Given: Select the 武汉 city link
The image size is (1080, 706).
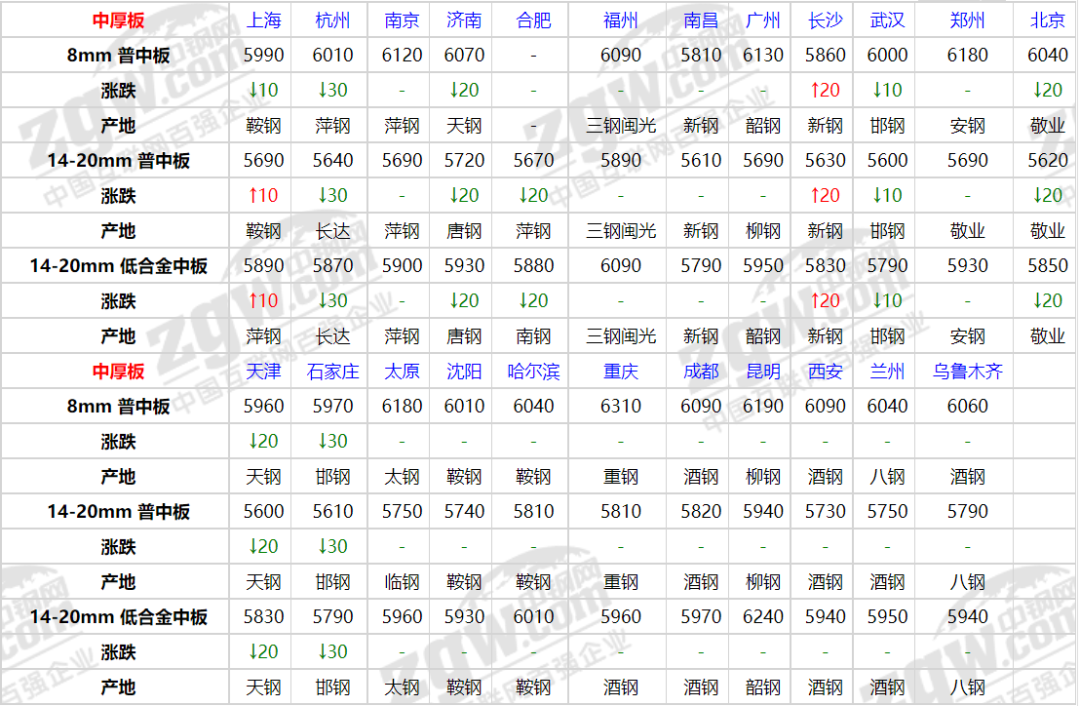Looking at the screenshot, I should pyautogui.click(x=887, y=20).
